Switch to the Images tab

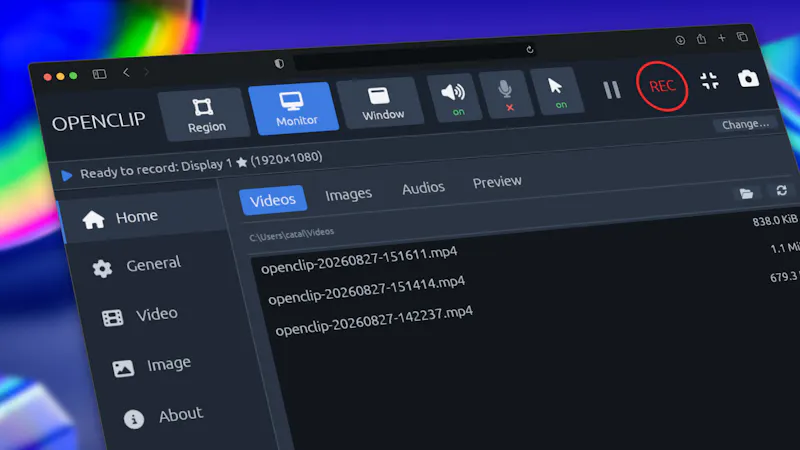click(348, 194)
